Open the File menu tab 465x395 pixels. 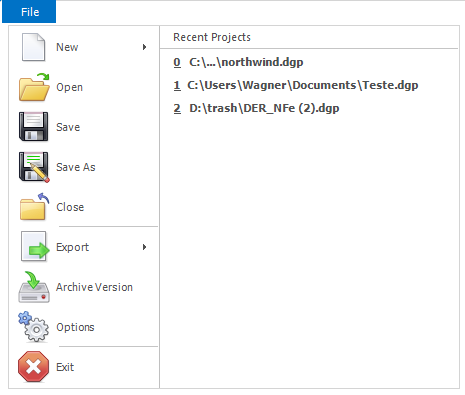coord(29,12)
